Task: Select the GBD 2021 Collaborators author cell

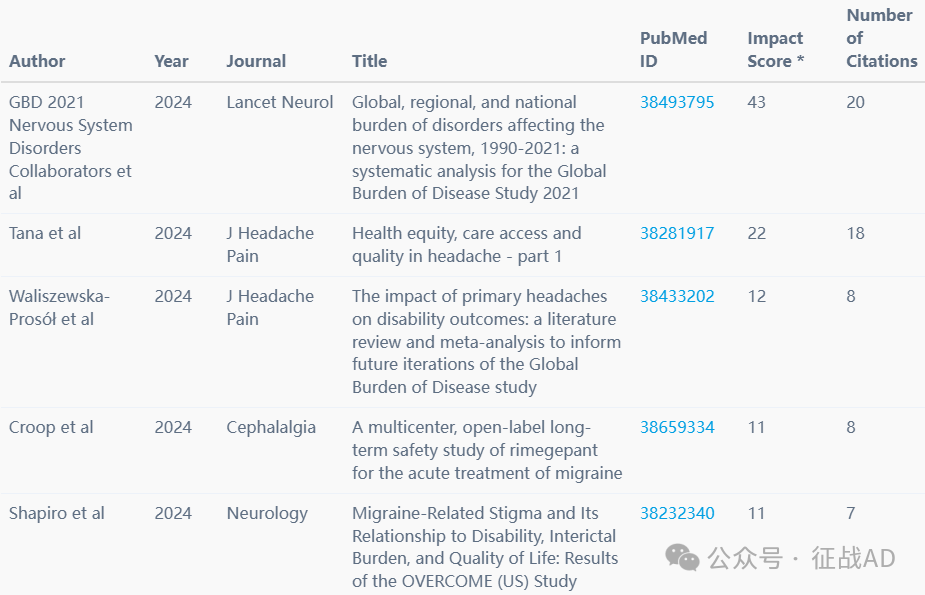Action: point(70,147)
